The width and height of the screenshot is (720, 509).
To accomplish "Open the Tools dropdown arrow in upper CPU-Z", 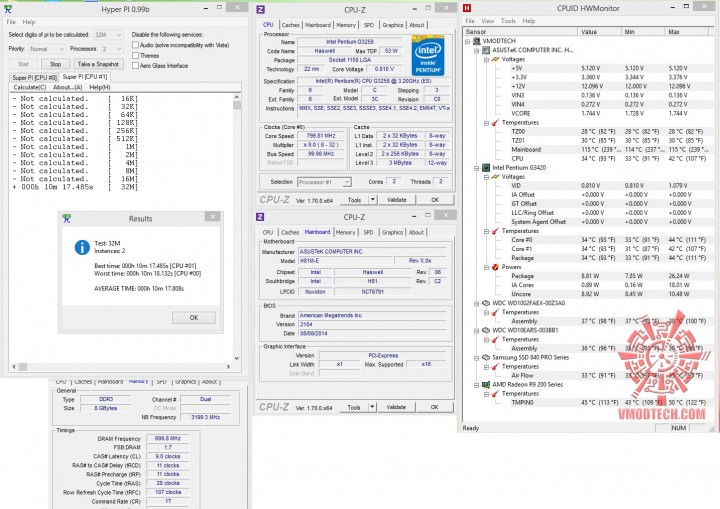I will 373,200.
